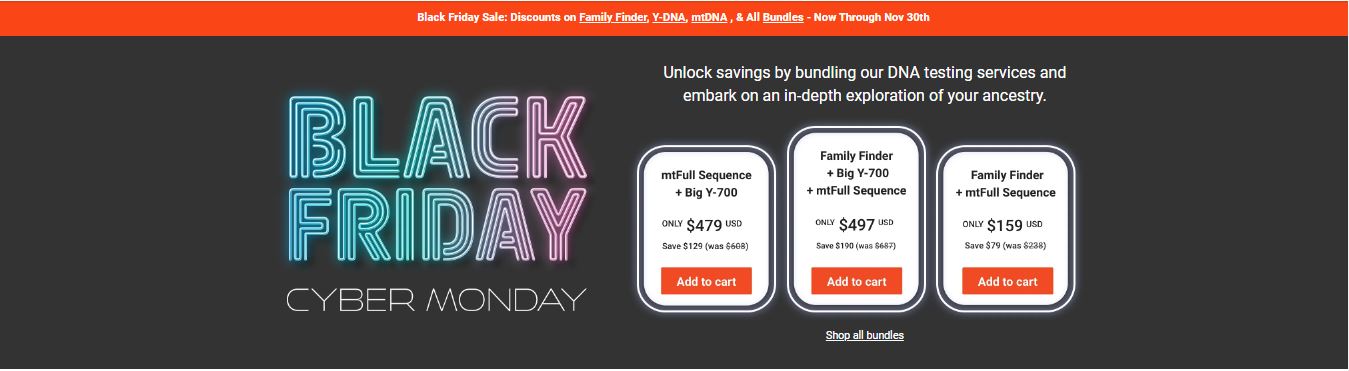
Task: Open the Family Finder link in banner
Action: (613, 18)
